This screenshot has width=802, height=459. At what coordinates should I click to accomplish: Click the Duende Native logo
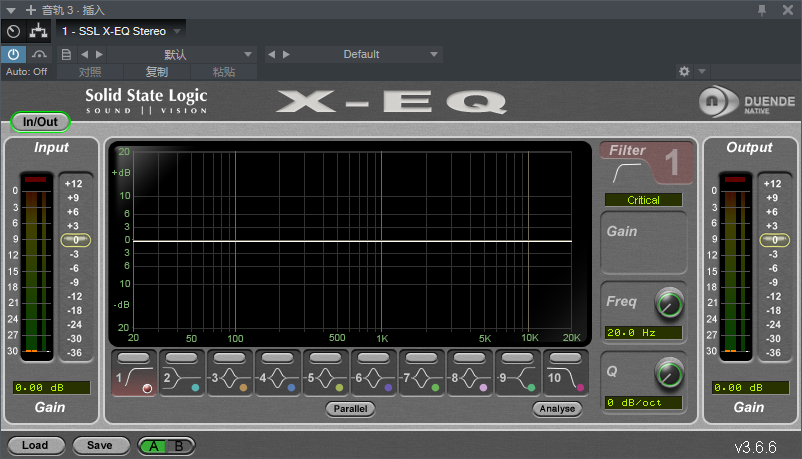point(746,101)
